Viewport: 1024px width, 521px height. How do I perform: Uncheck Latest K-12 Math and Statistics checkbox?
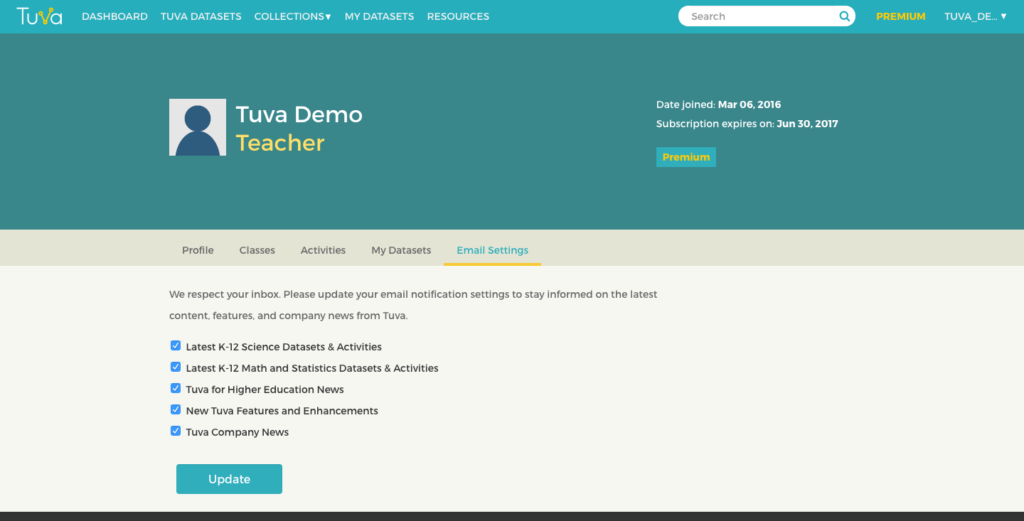click(176, 367)
